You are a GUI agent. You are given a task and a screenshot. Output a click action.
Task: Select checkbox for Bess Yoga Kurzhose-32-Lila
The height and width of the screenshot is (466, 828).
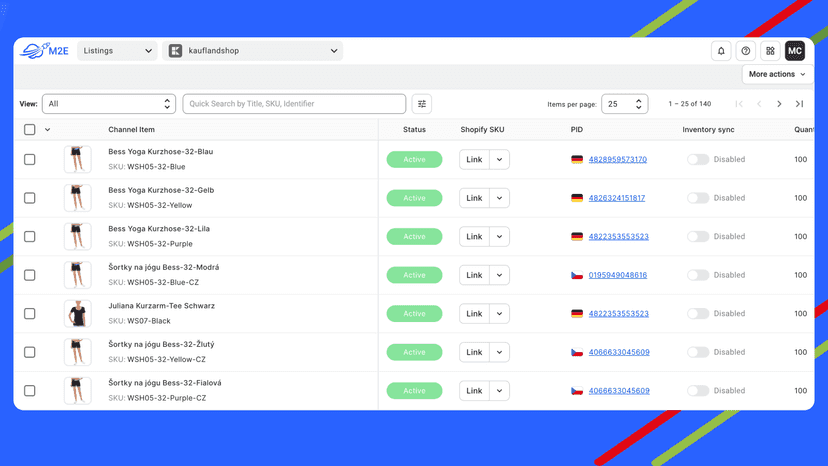pyautogui.click(x=30, y=237)
